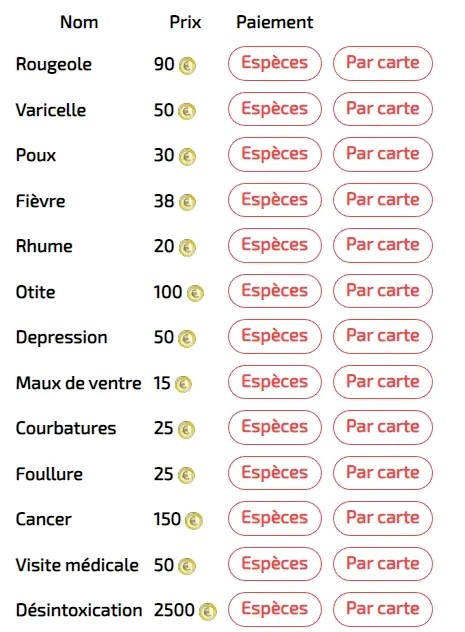This screenshot has width=465, height=632.
Task: Click the coin icon in the Visite médicale row
Action: click(187, 566)
